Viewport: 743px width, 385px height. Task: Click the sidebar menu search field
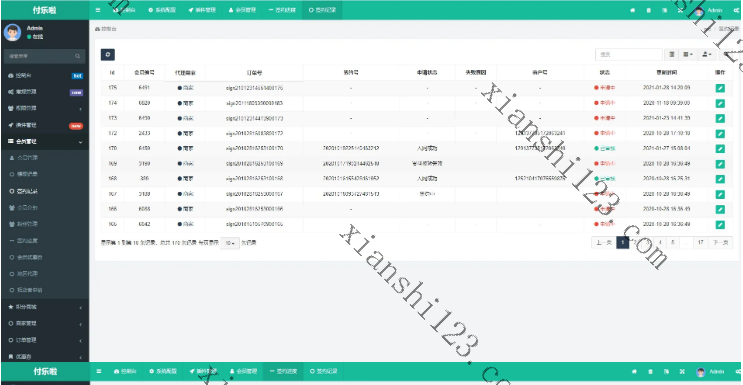[x=45, y=56]
